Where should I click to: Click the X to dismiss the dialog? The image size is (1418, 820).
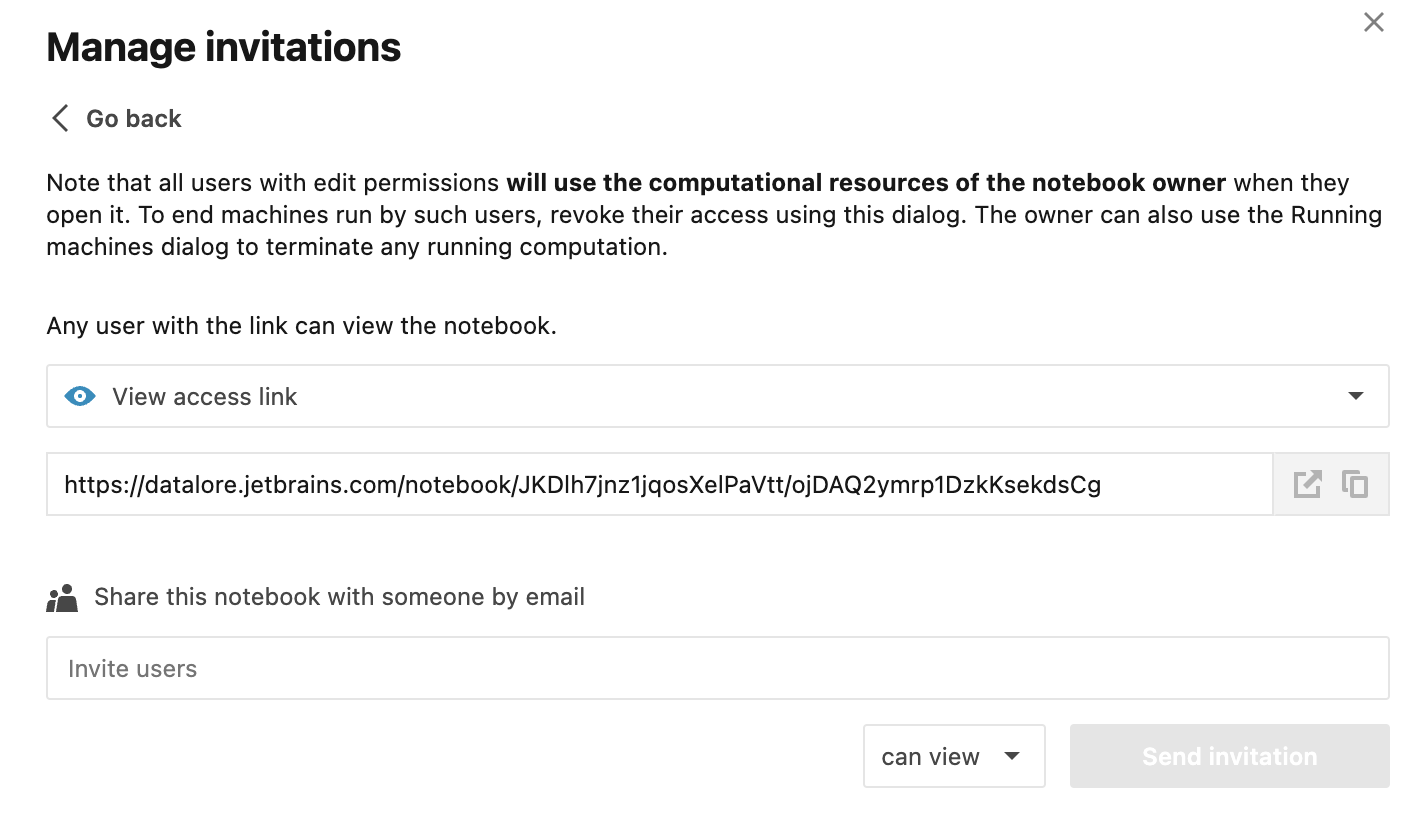pos(1373,22)
